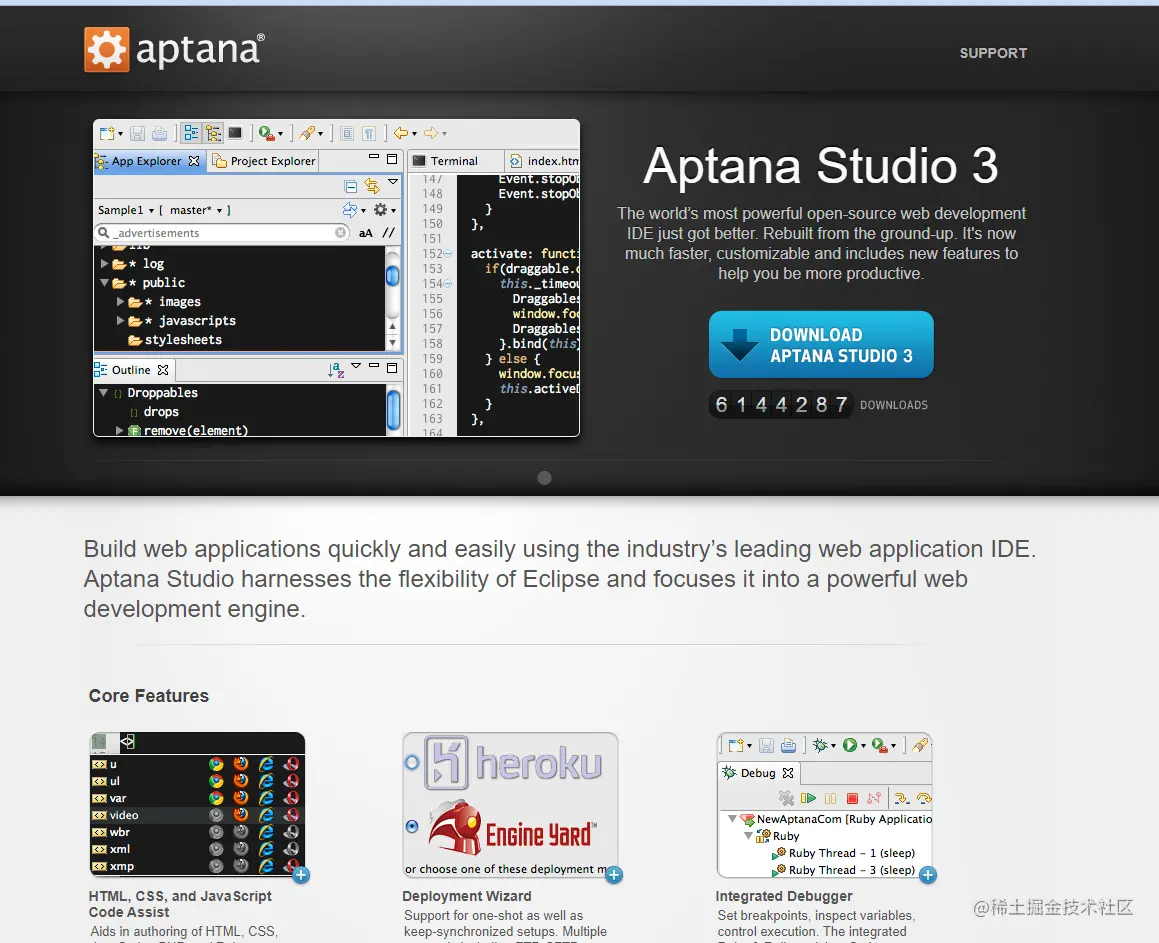The height and width of the screenshot is (943, 1159).
Task: Click the fold marker at line 152
Action: 448,253
